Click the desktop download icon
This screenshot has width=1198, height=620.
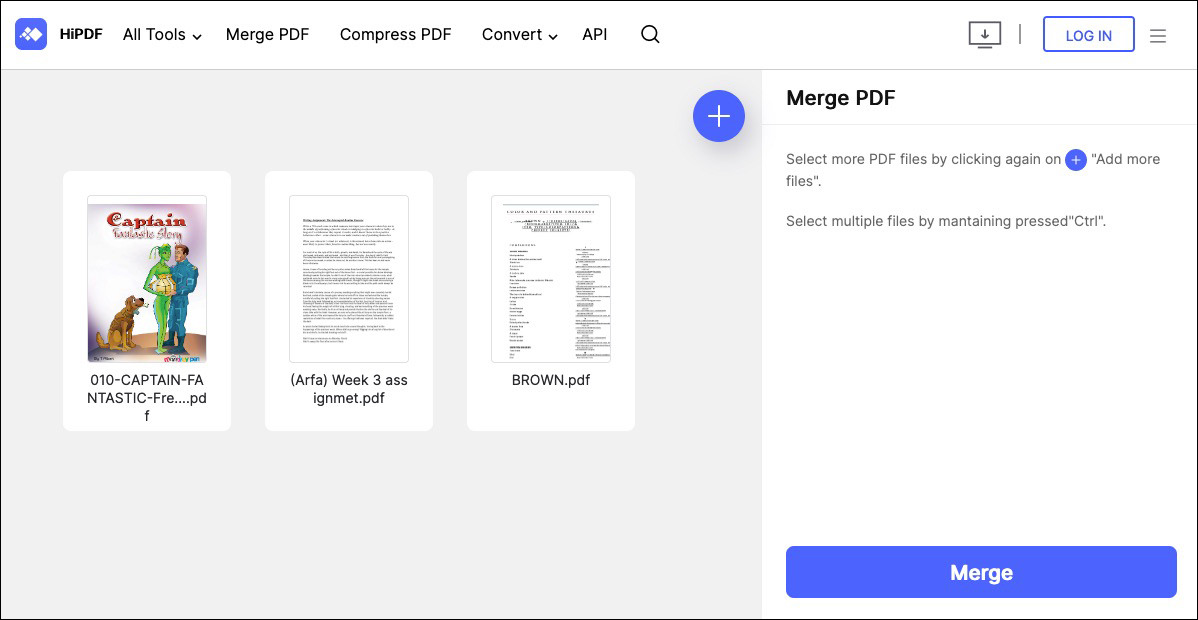[985, 35]
